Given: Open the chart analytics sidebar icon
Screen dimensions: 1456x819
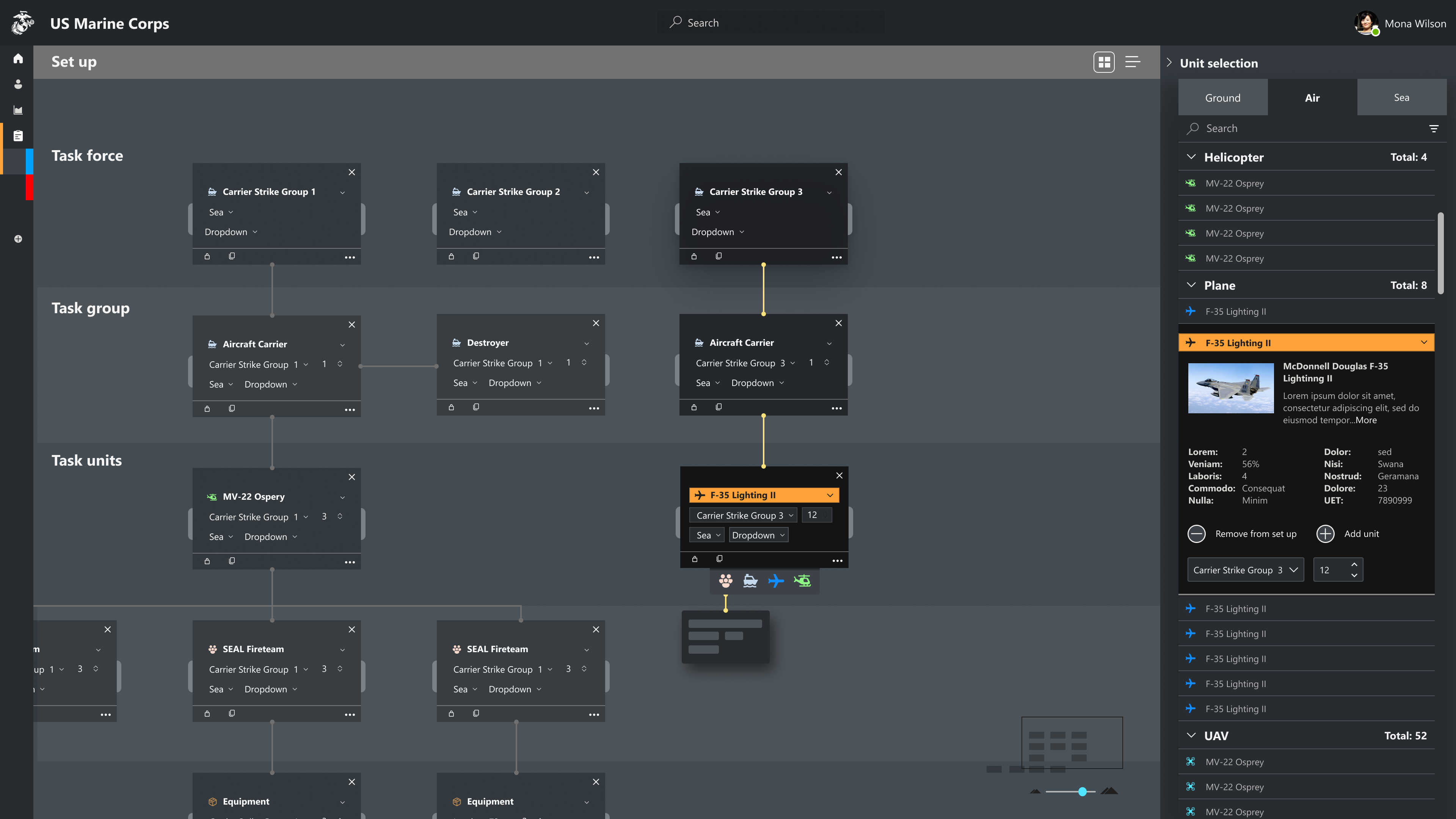Looking at the screenshot, I should point(18,110).
